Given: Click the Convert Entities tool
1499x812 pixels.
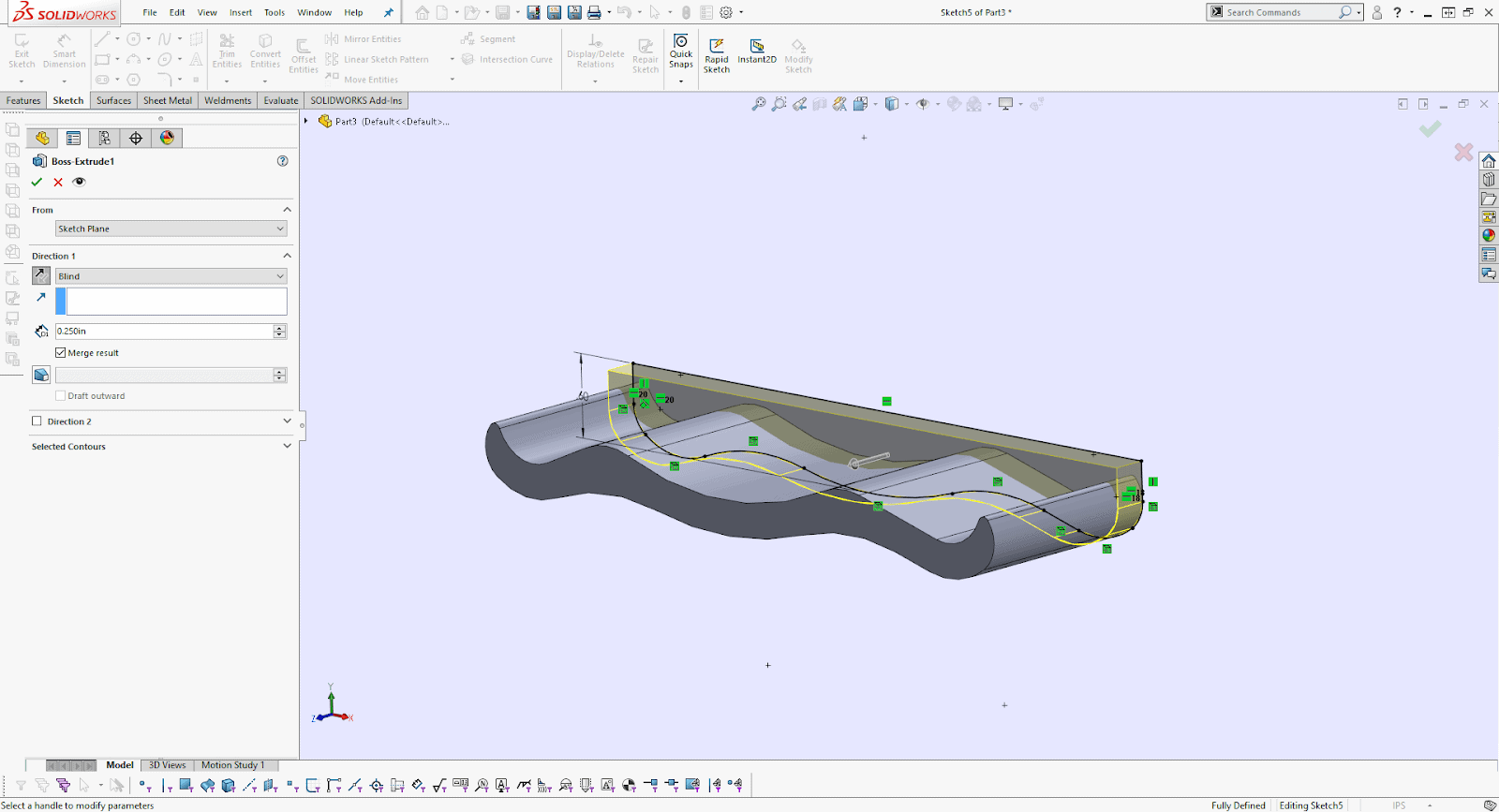Looking at the screenshot, I should tap(265, 52).
